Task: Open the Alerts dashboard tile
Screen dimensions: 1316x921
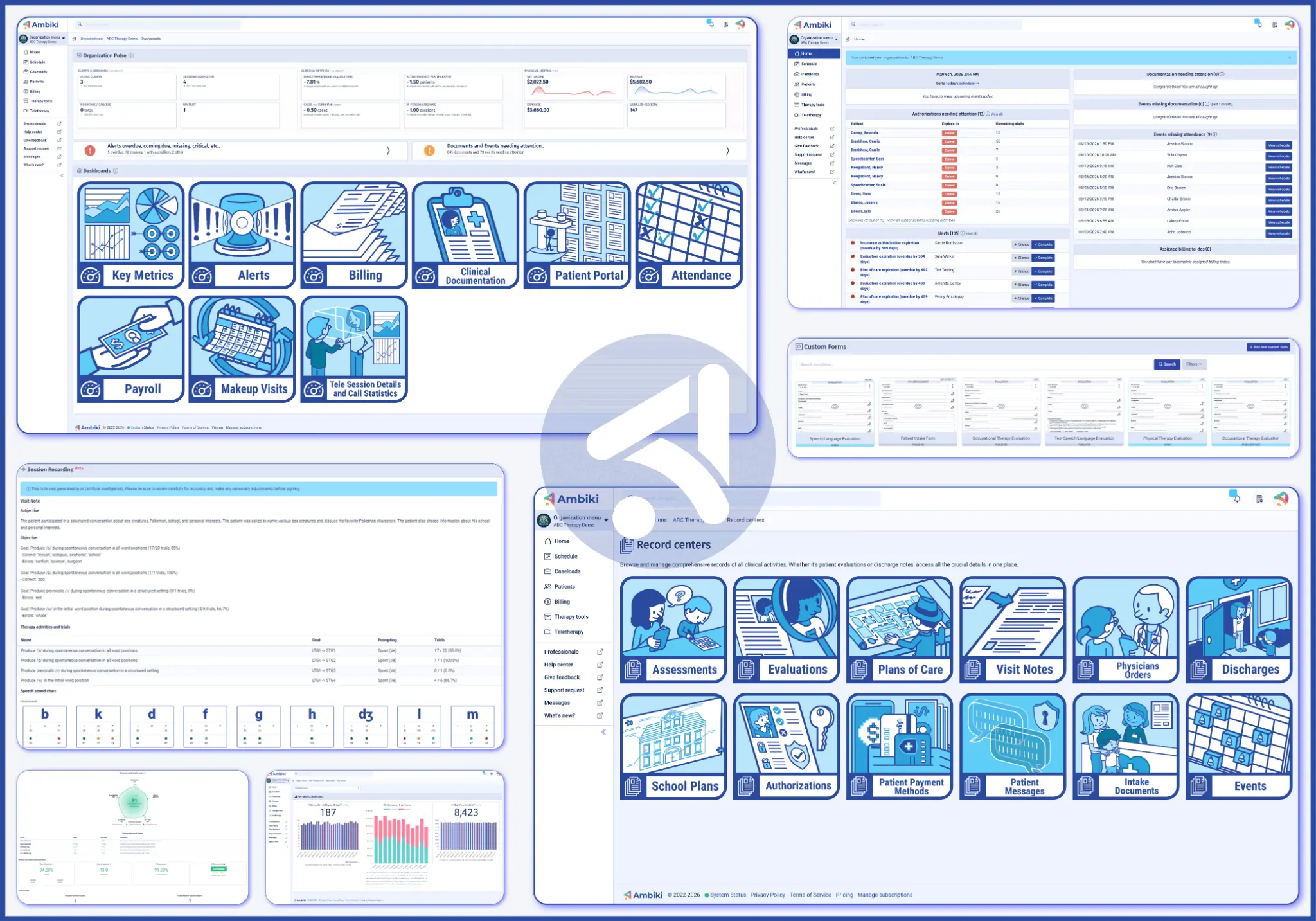Action: click(x=242, y=235)
